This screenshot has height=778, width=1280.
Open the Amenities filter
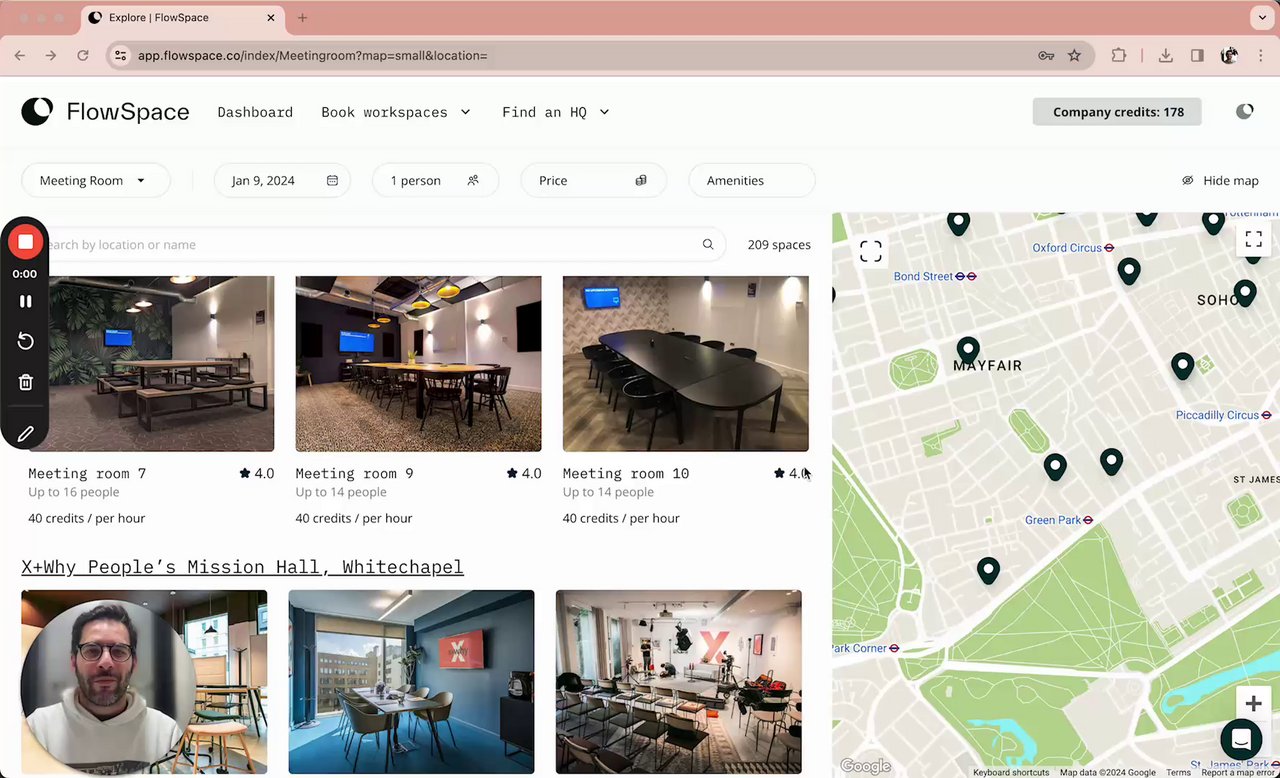tap(751, 180)
